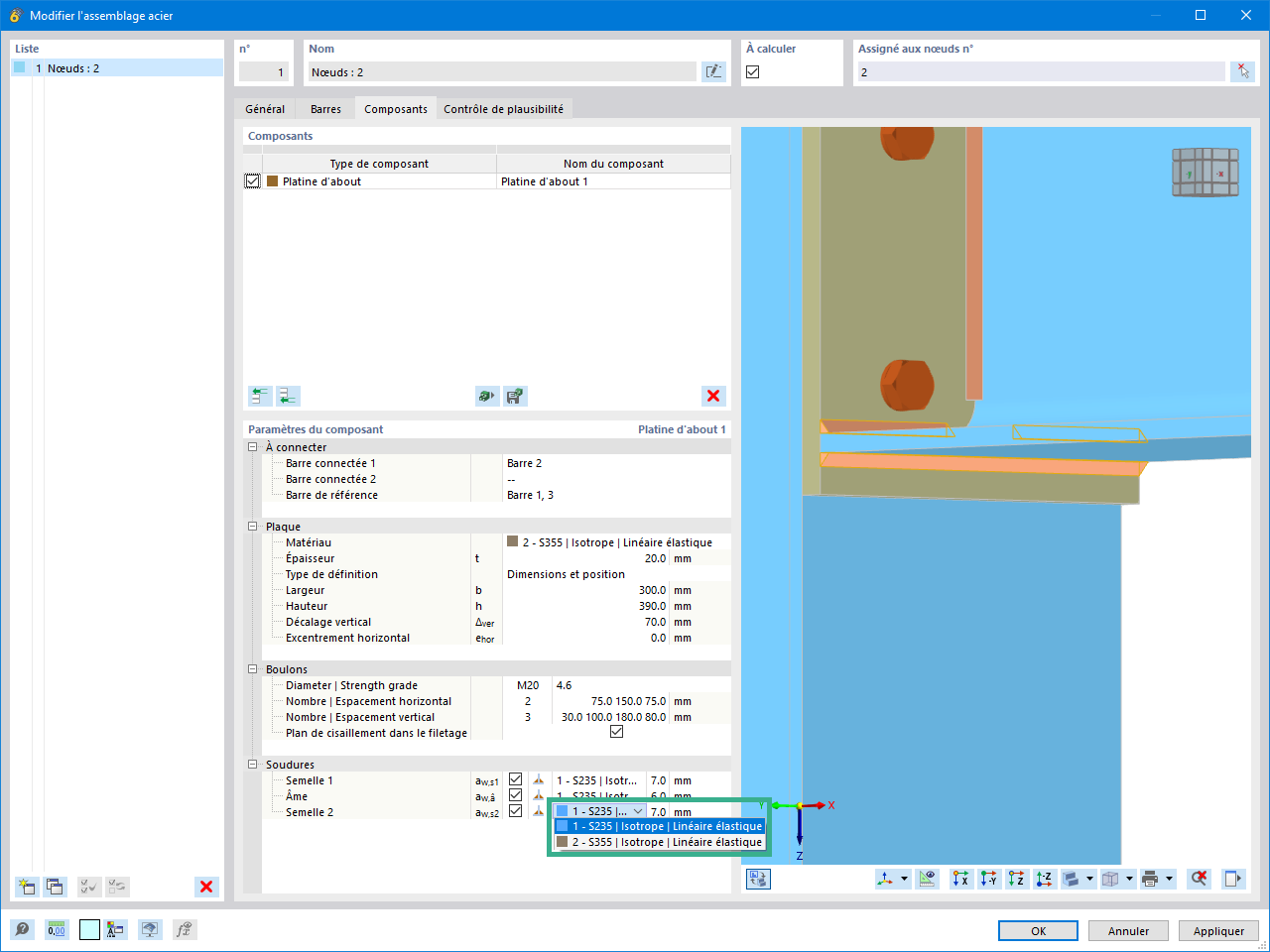Click the save component to library icon
The image size is (1270, 952).
pos(515,396)
